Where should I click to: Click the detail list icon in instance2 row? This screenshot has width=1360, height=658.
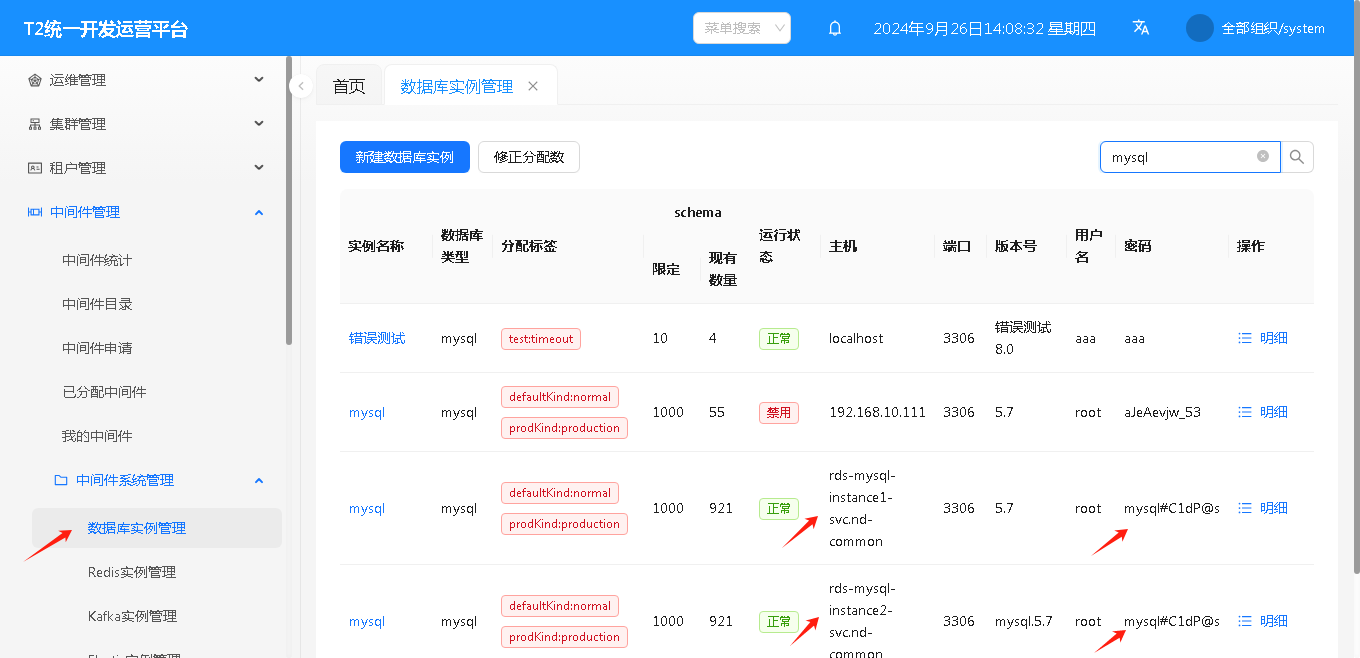(x=1245, y=621)
